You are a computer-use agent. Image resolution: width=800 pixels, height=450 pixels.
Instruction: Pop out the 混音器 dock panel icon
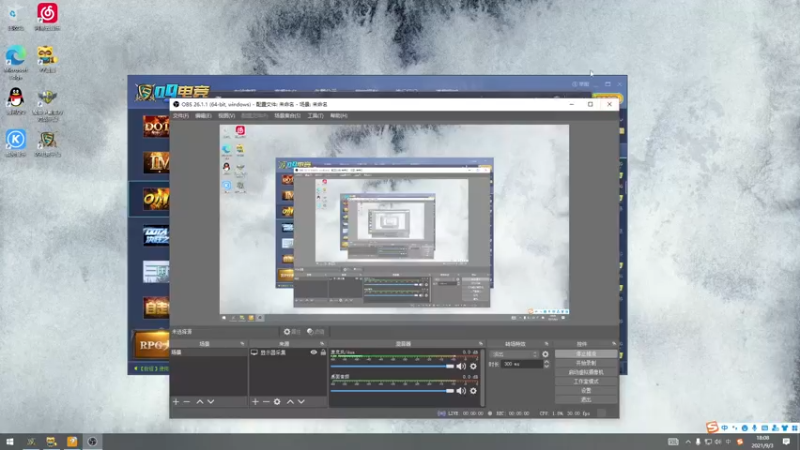point(481,344)
